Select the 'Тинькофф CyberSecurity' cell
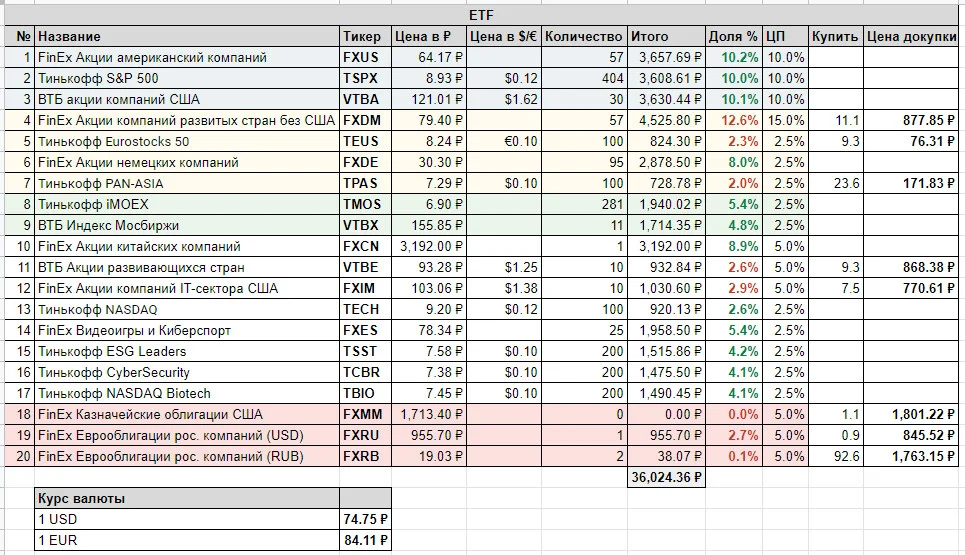Screen dimensions: 965x555 coord(187,372)
